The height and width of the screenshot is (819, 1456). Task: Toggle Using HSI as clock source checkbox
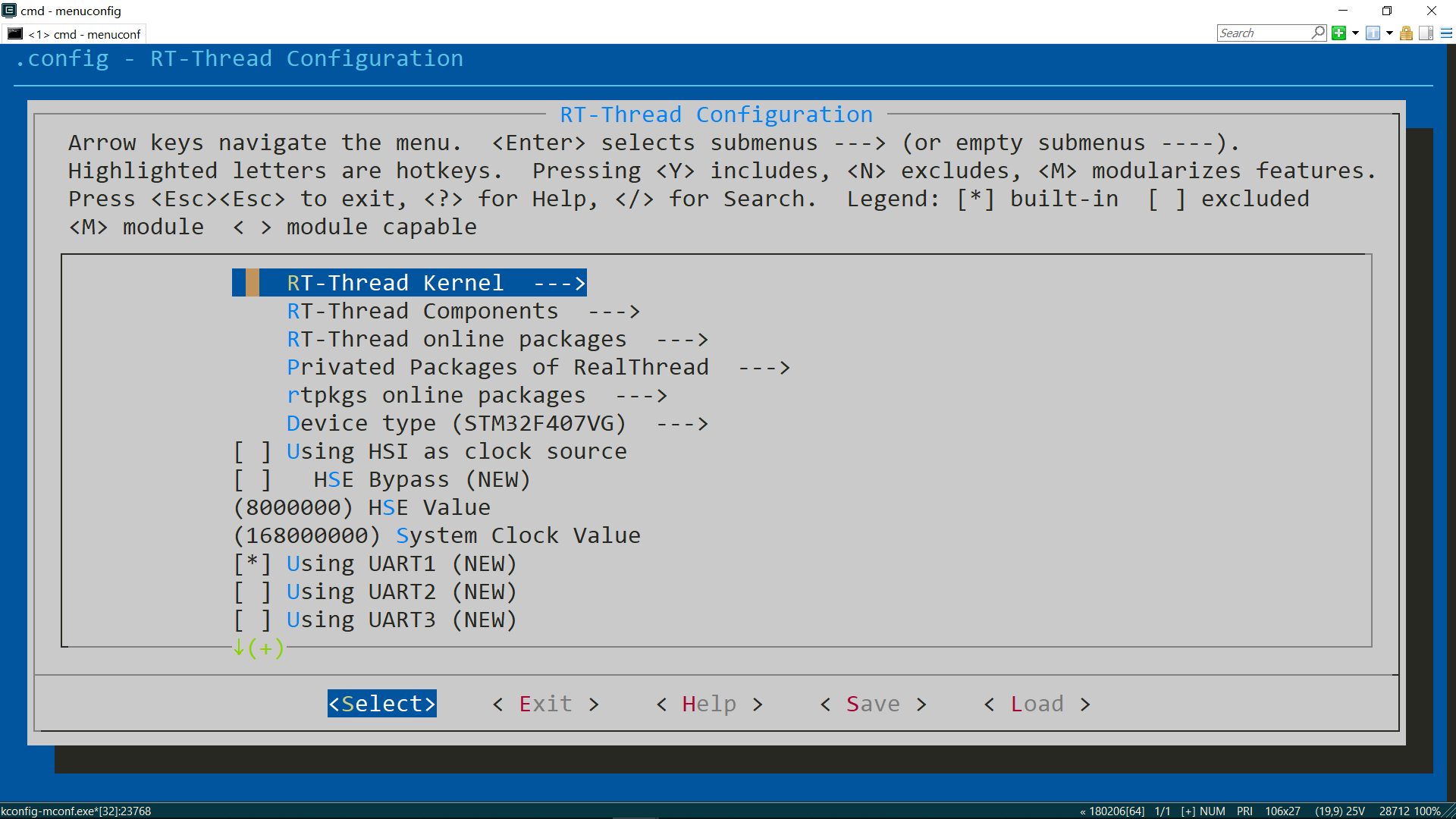point(252,452)
